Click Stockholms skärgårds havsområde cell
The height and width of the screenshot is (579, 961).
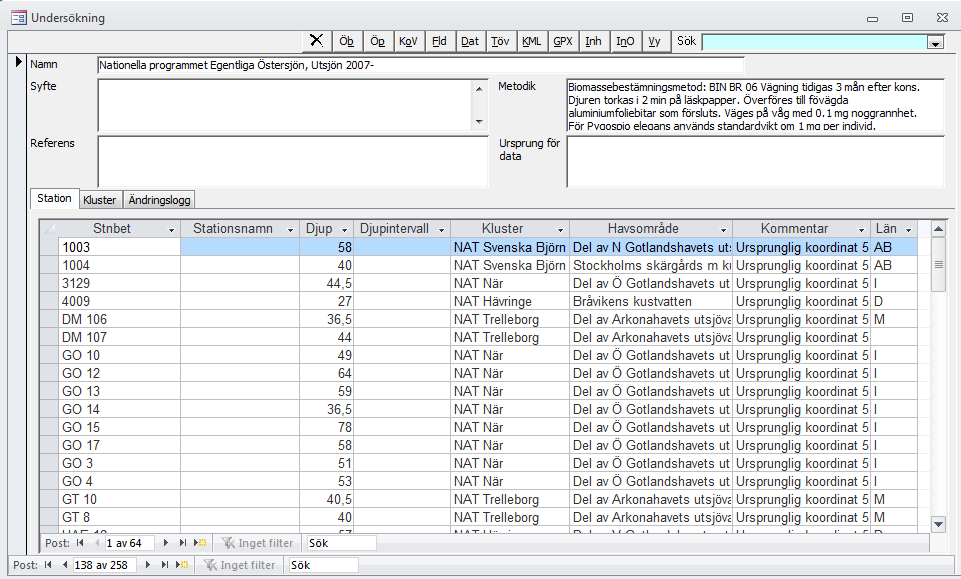tap(651, 265)
